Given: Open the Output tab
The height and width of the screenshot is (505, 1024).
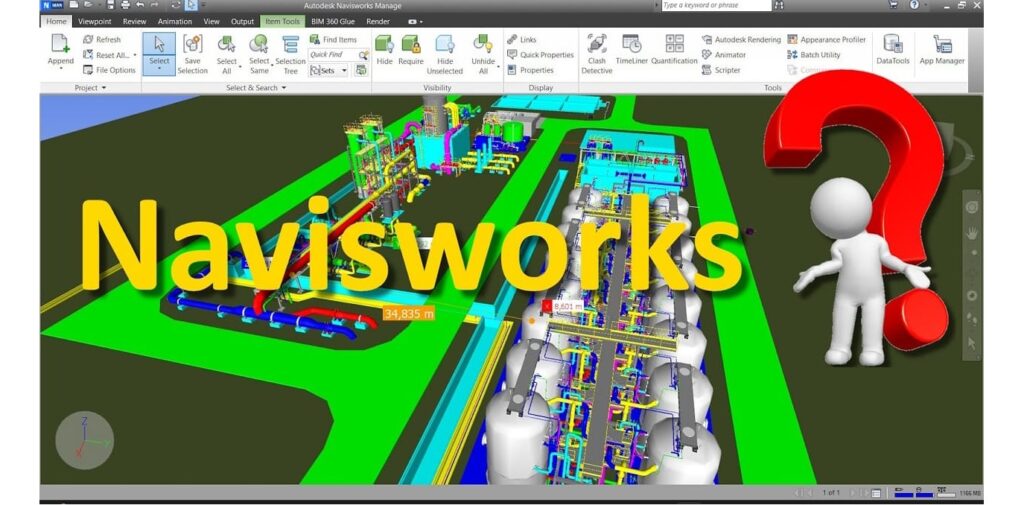Looking at the screenshot, I should [x=242, y=22].
